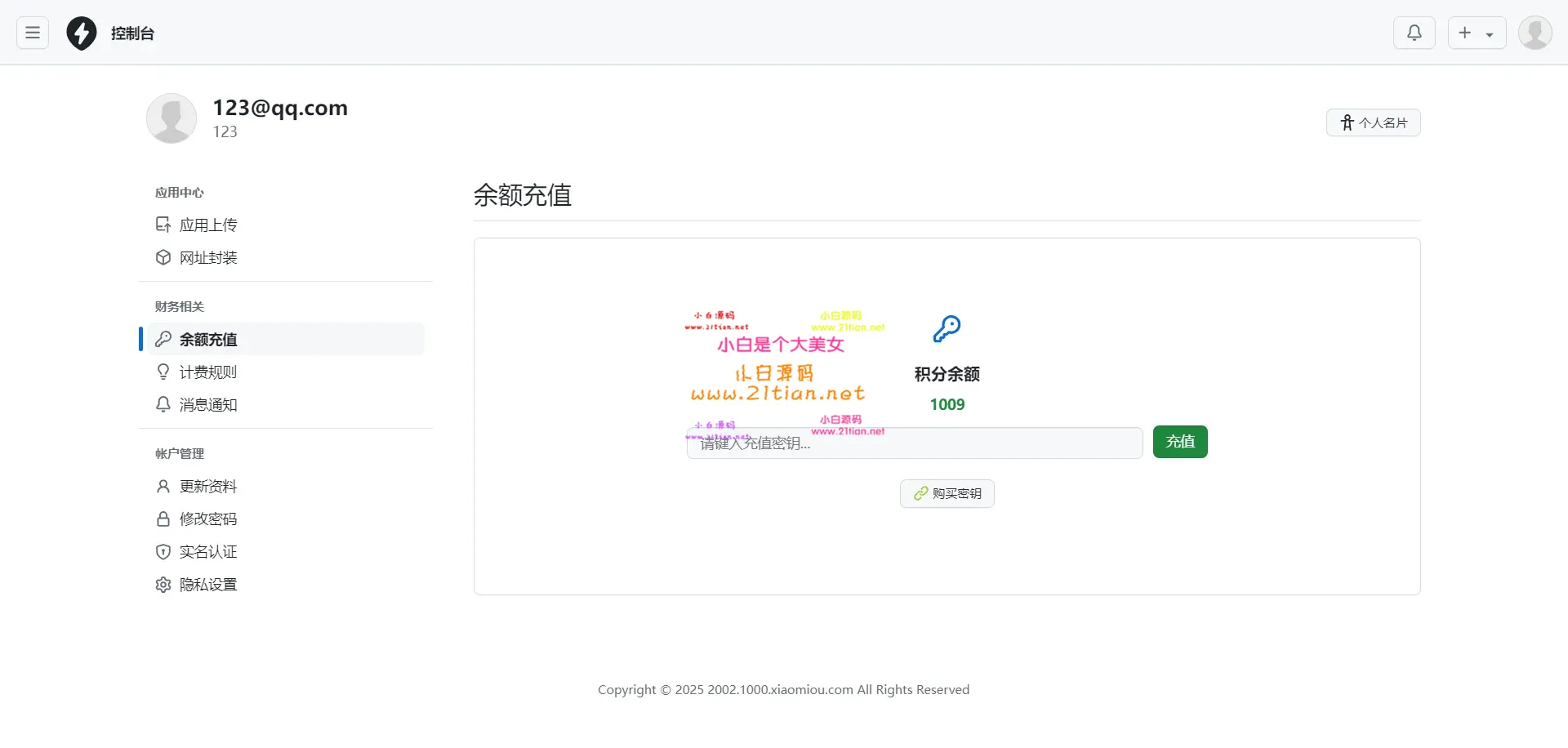Open 实名认证 verification page

pos(207,551)
